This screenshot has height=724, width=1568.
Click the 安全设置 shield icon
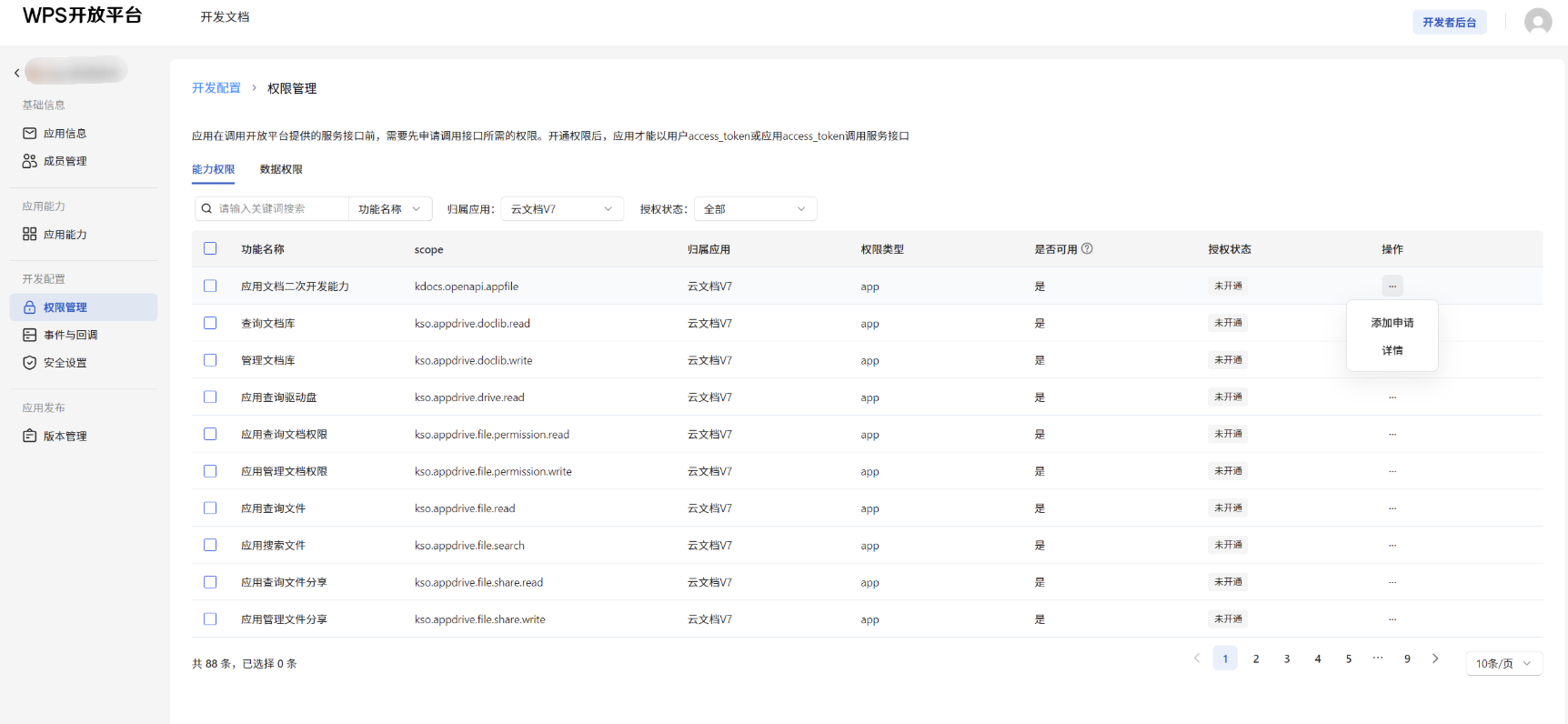(30, 363)
